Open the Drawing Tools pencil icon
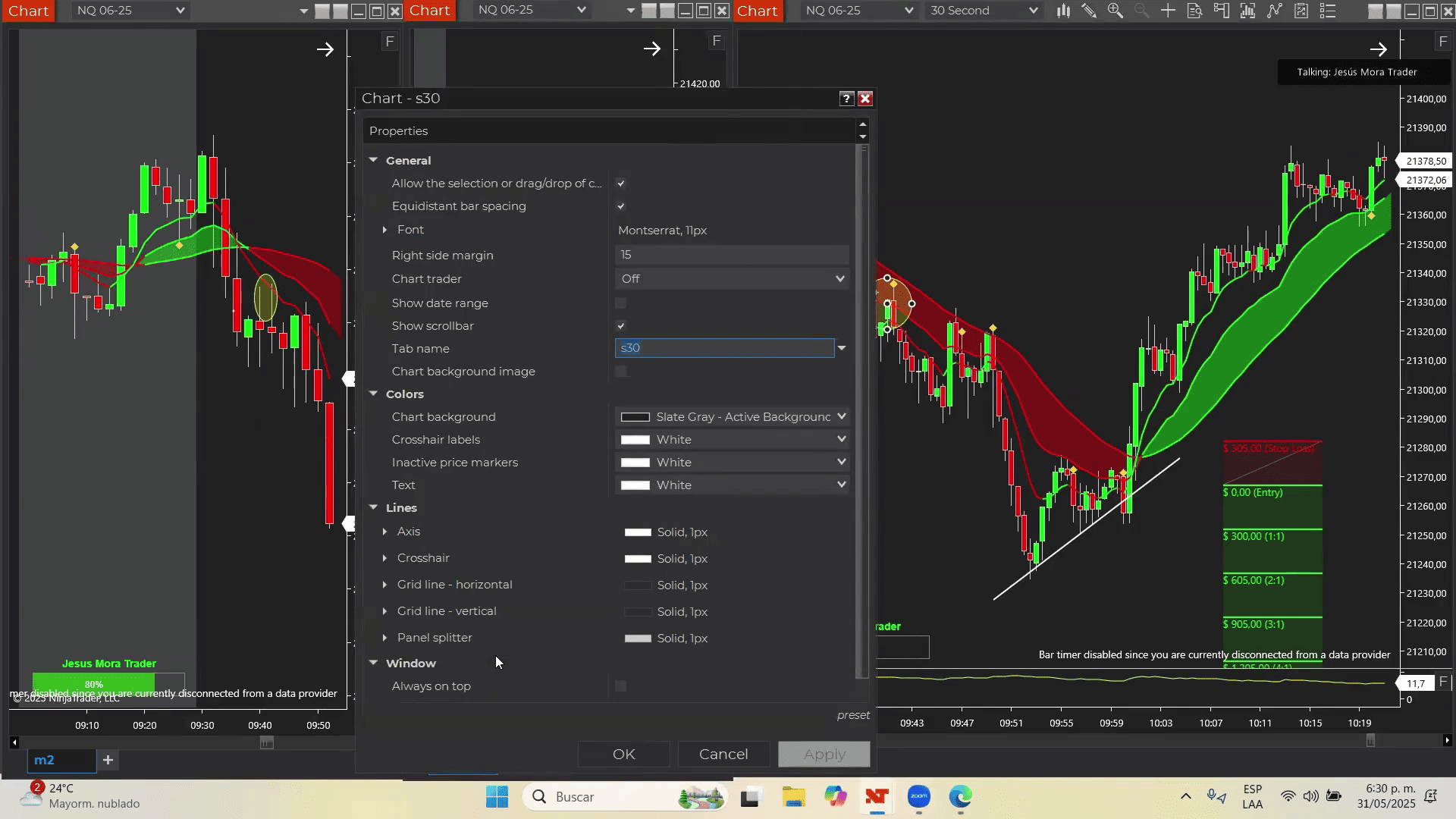The height and width of the screenshot is (819, 1456). [1089, 11]
